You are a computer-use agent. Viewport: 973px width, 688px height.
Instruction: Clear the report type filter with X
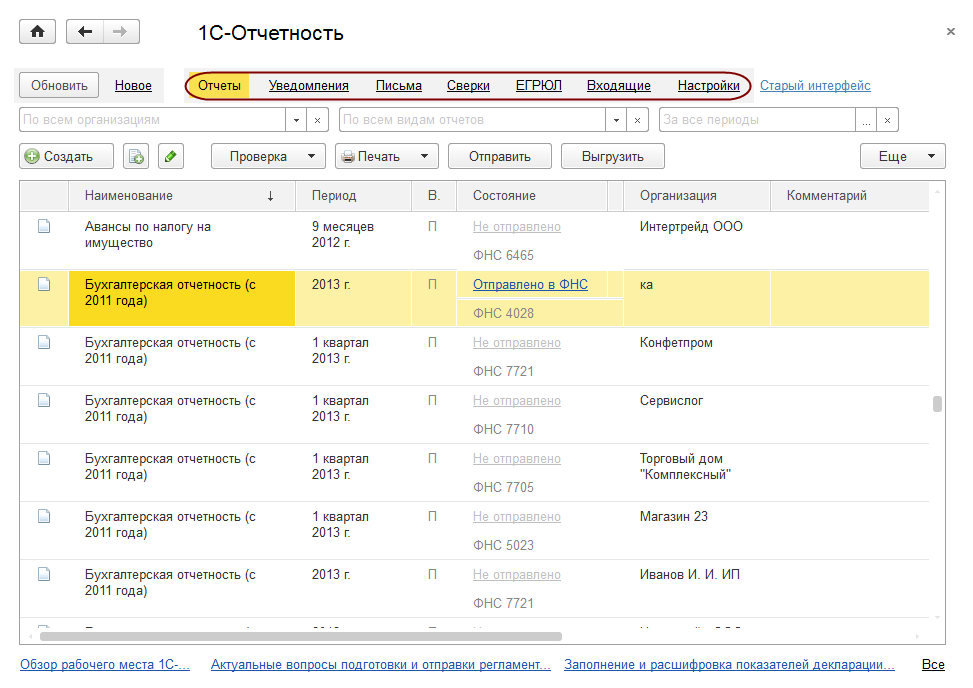[639, 120]
